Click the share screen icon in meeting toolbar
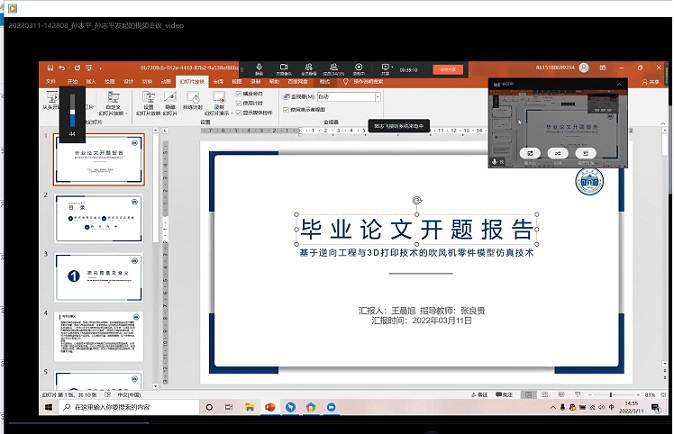The image size is (674, 434). (x=385, y=69)
